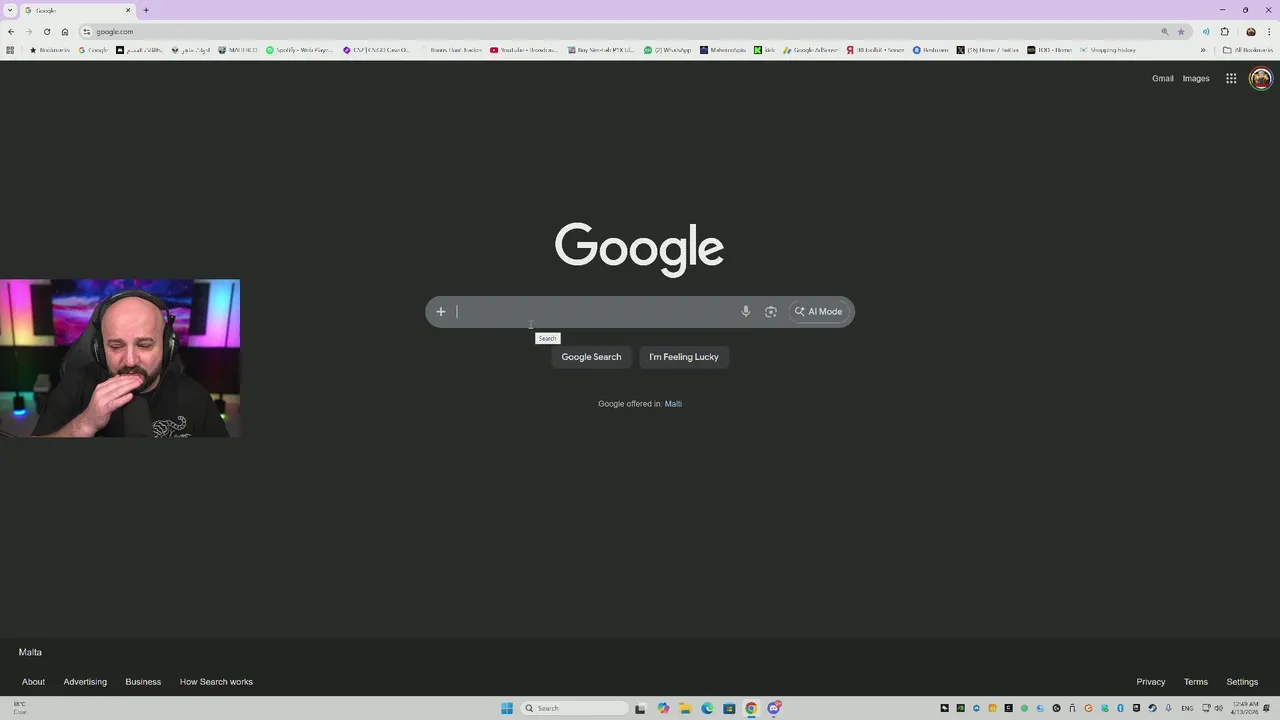Click I'm Feeling Lucky button
This screenshot has height=720, width=1280.
(x=684, y=357)
